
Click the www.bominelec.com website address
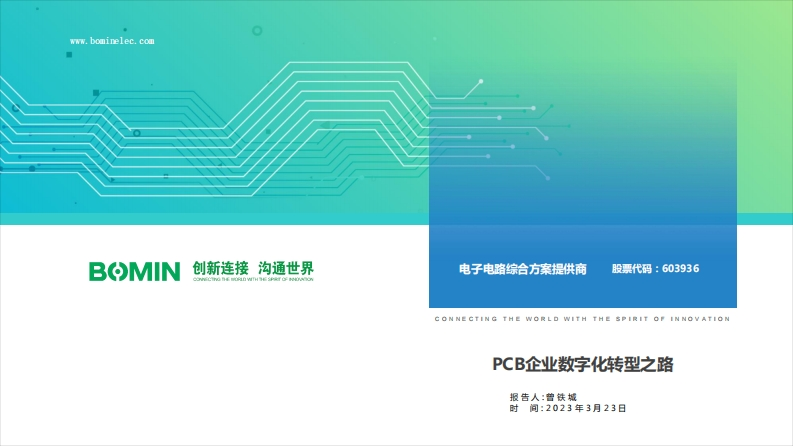click(112, 41)
